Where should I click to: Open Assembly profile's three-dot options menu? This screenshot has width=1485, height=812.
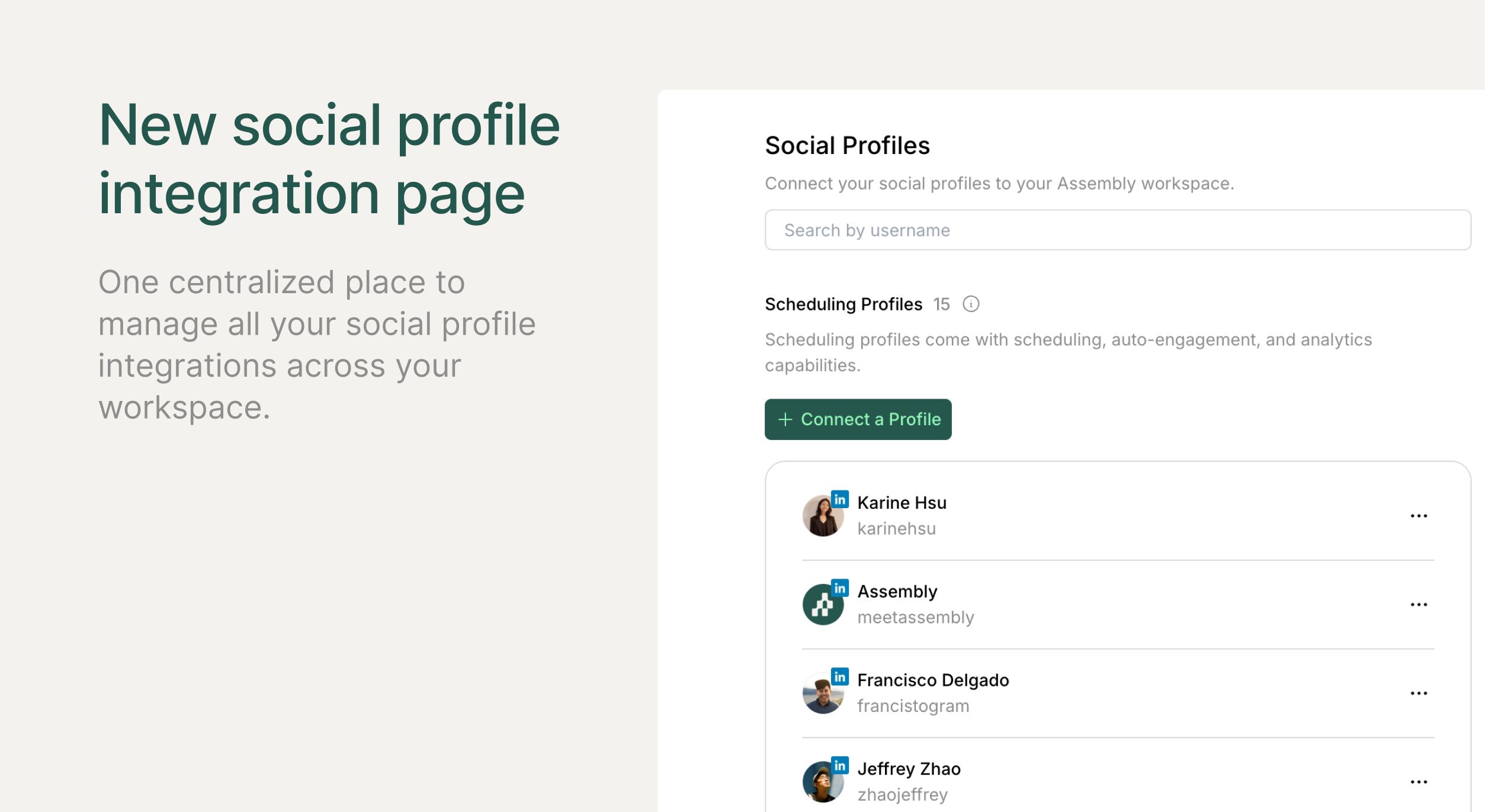click(1418, 605)
